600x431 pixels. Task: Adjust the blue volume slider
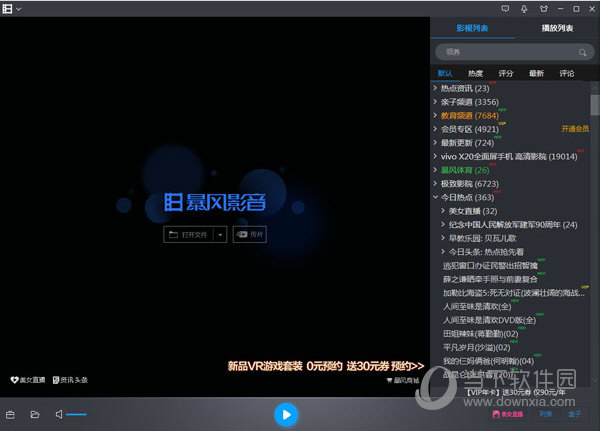point(76,414)
